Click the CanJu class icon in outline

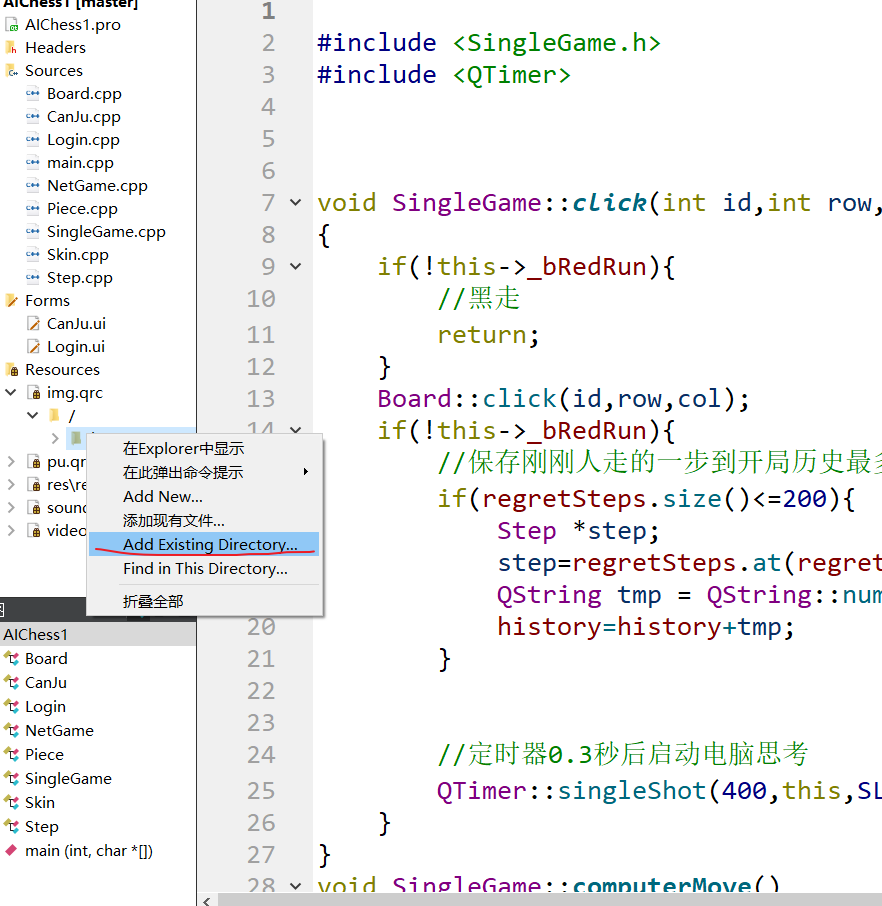(12, 683)
